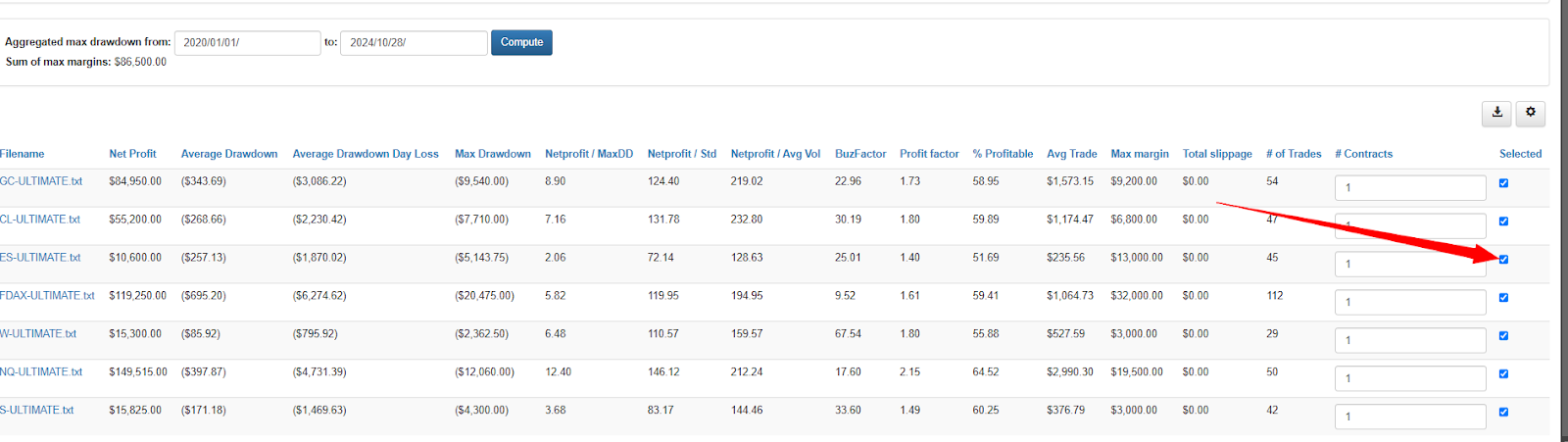
Task: Click the $84,950.00 net profit cell
Action: tap(135, 181)
